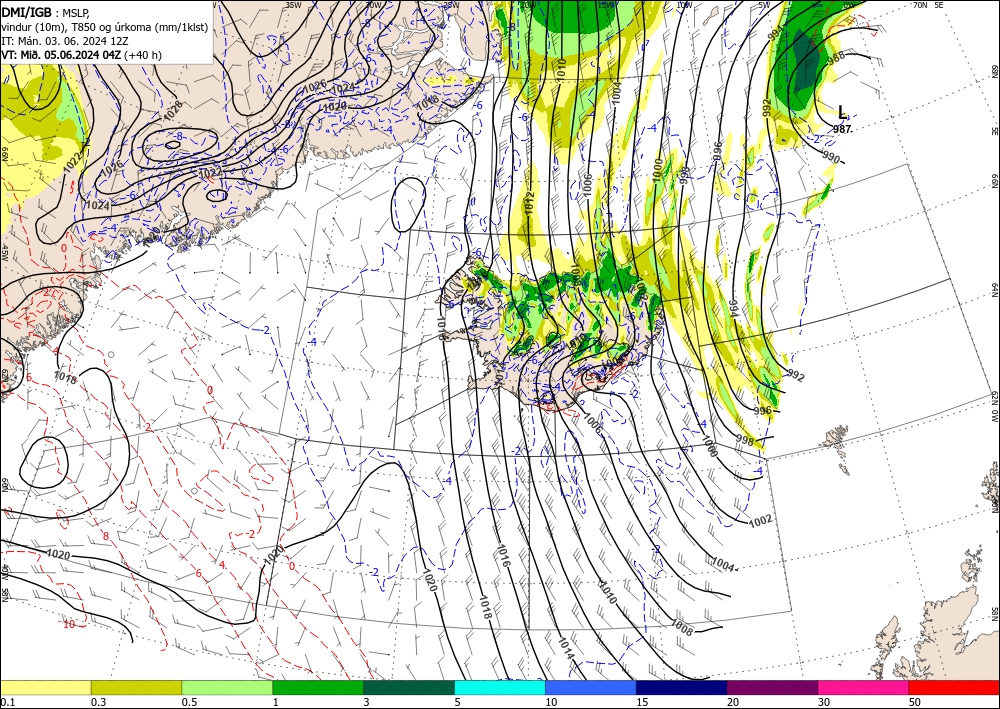The height and width of the screenshot is (709, 1000).
Task: Pick the blue 10–15 legend swatch
Action: click(591, 687)
